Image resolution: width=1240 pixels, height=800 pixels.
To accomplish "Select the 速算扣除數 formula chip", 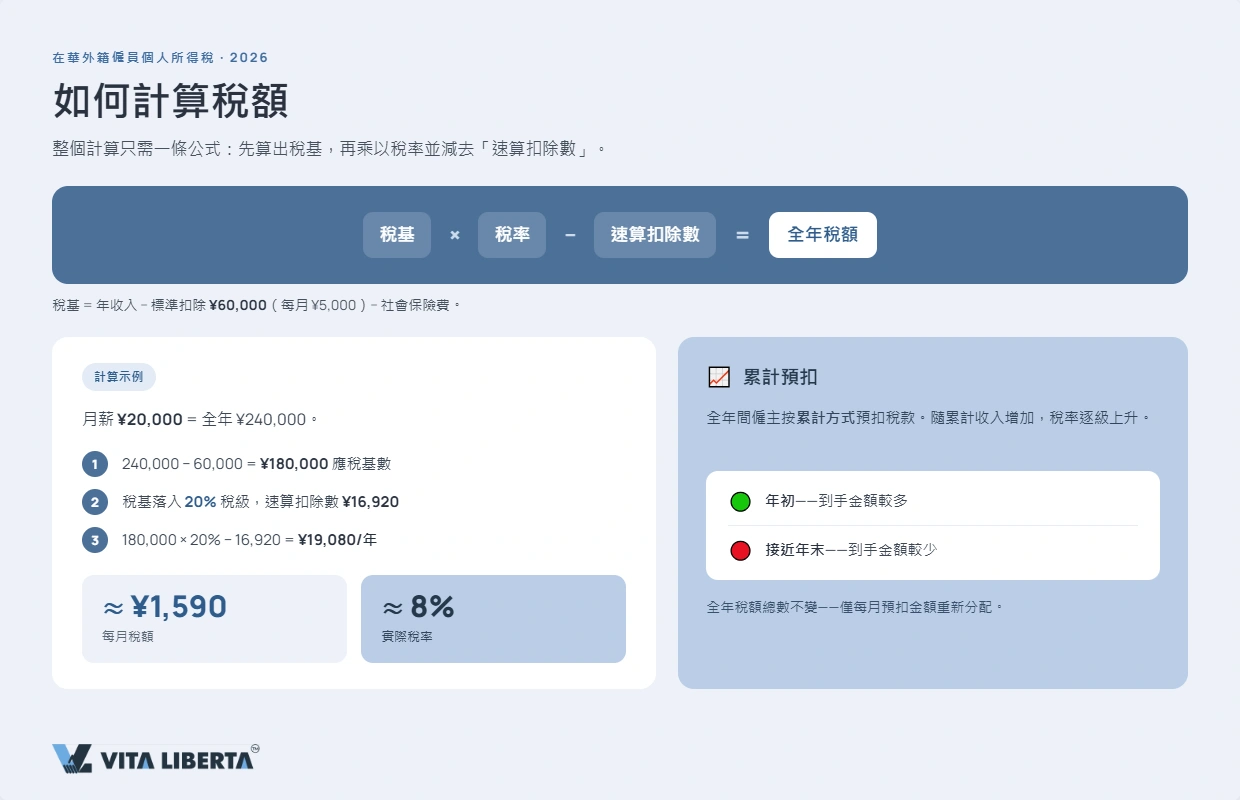I will point(655,235).
